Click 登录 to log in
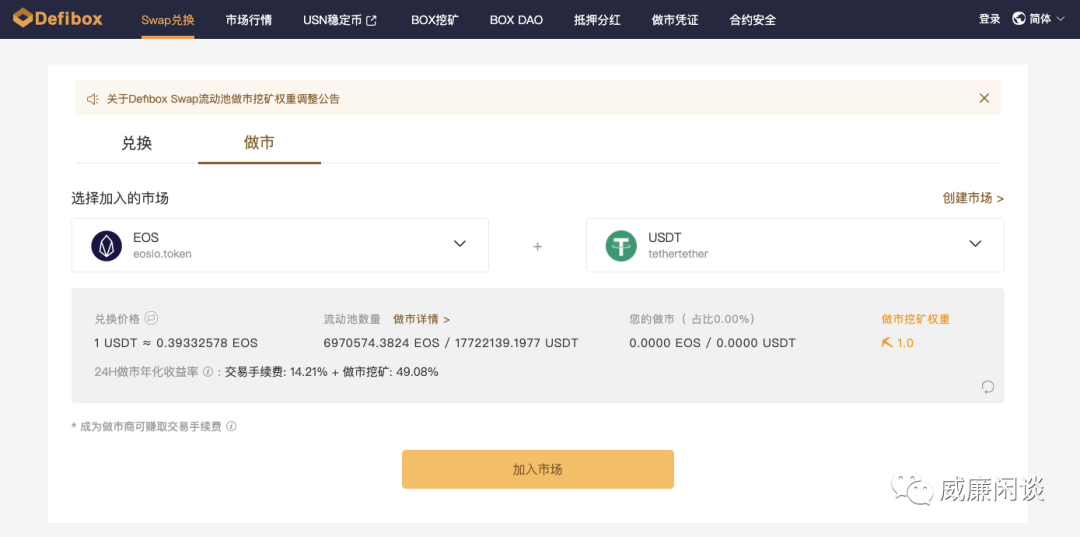The height and width of the screenshot is (537, 1080). [989, 19]
